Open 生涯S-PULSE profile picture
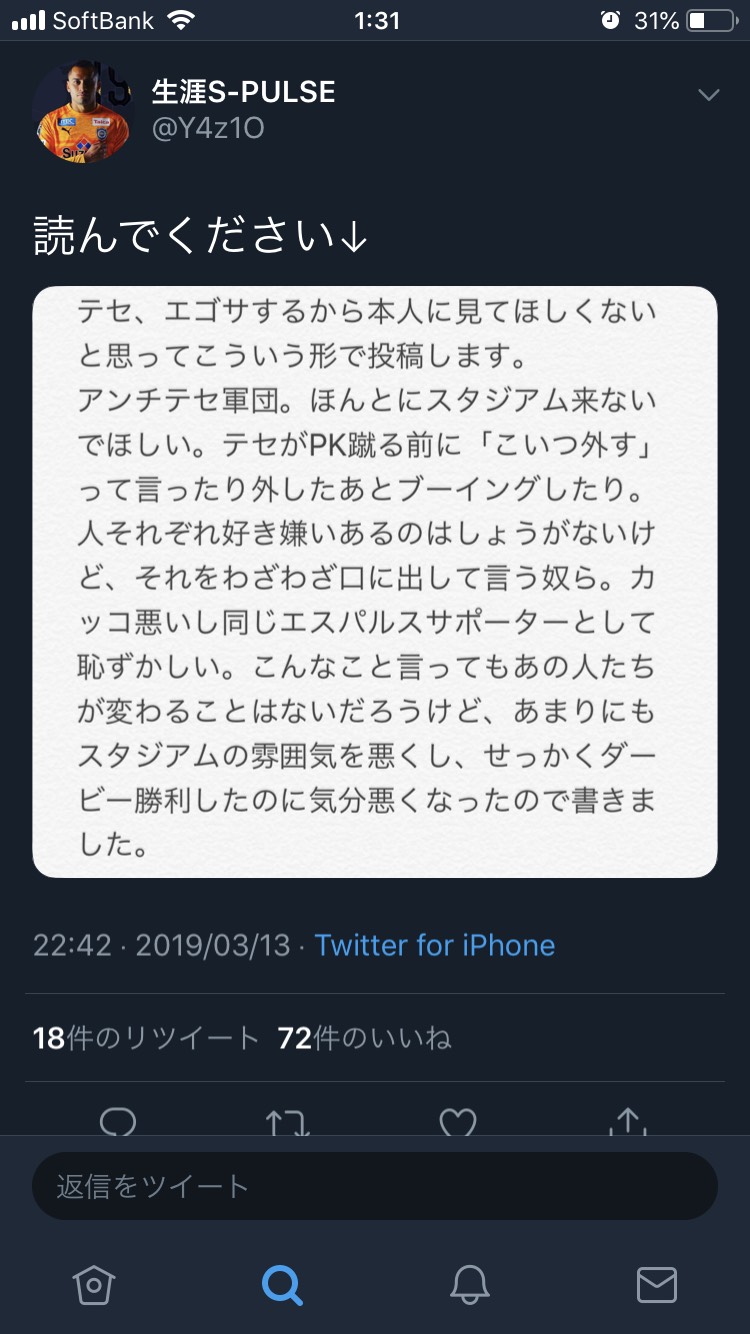750x1334 pixels. click(x=82, y=112)
